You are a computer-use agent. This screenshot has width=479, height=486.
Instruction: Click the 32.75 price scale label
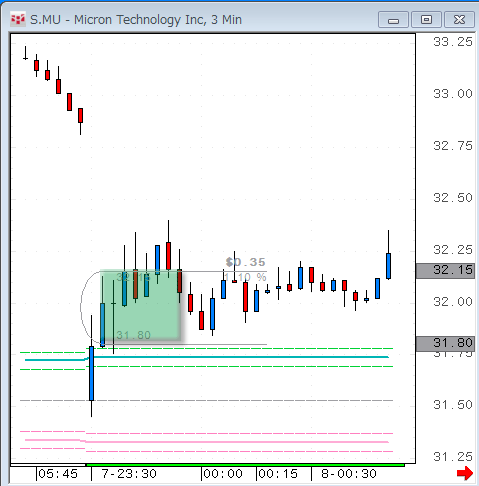coord(453,146)
